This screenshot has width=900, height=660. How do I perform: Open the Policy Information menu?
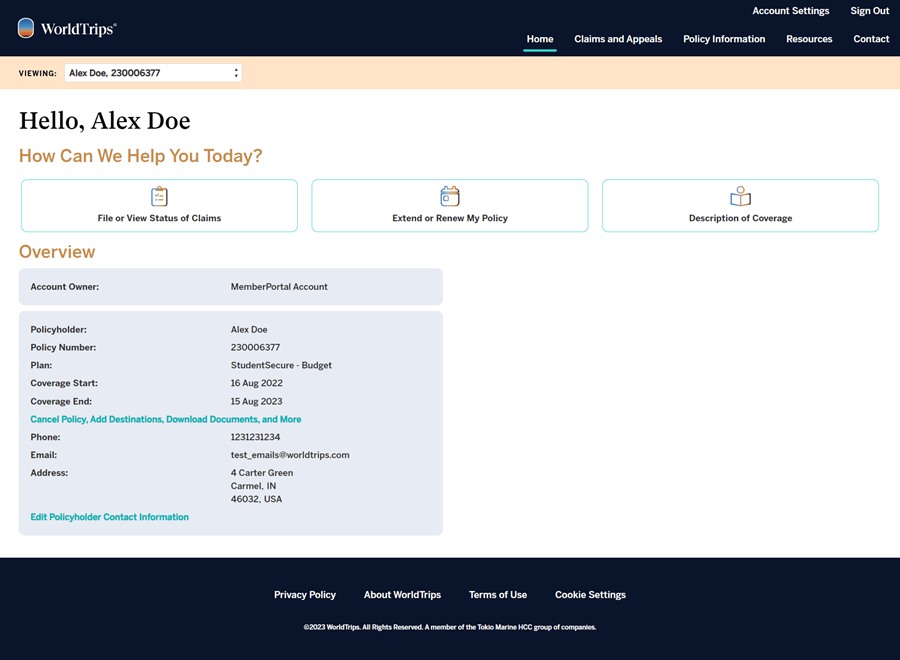724,39
